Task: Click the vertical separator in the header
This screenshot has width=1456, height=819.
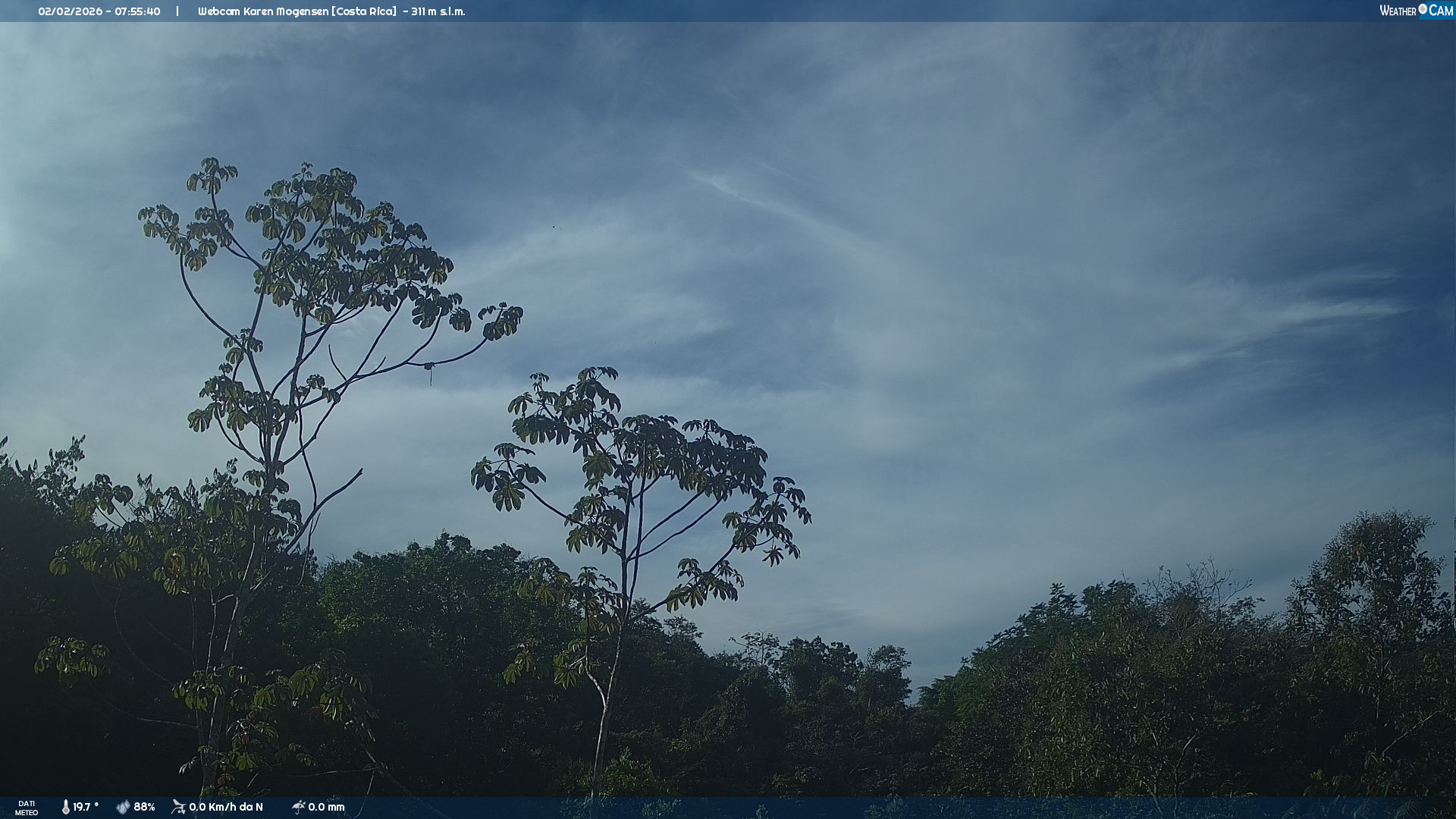Action: 177,11
